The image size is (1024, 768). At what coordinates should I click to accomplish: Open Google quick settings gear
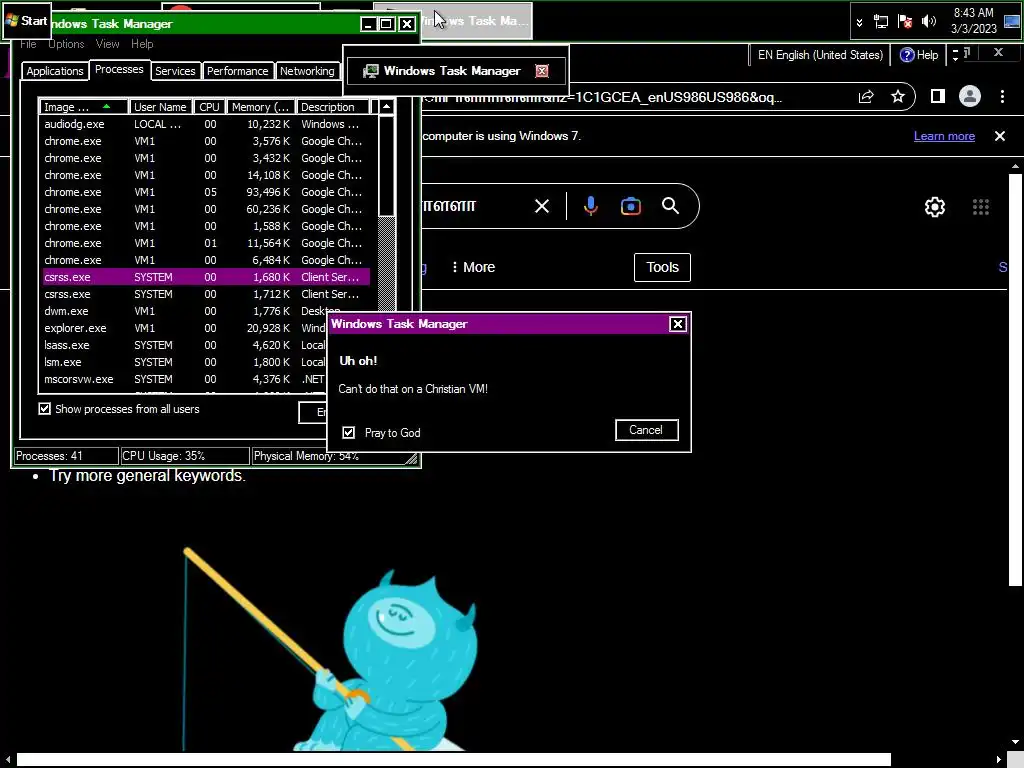935,207
